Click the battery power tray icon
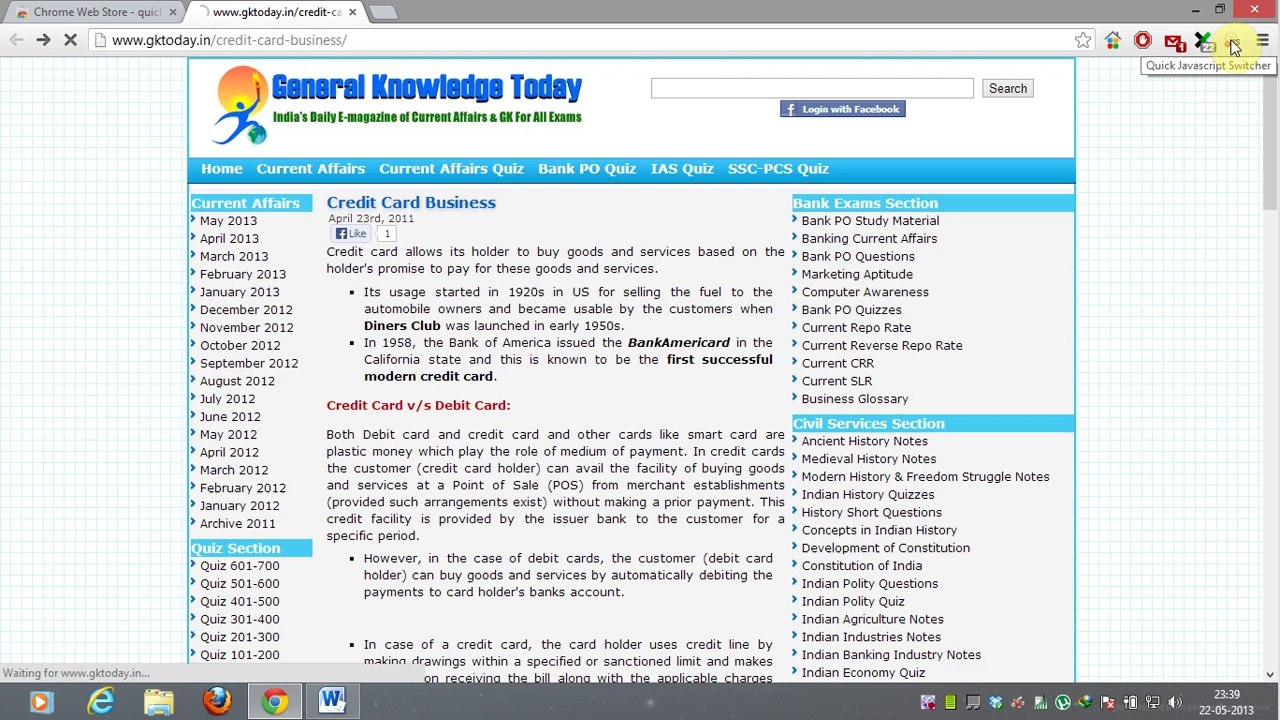The height and width of the screenshot is (720, 1280). pos(1130,702)
